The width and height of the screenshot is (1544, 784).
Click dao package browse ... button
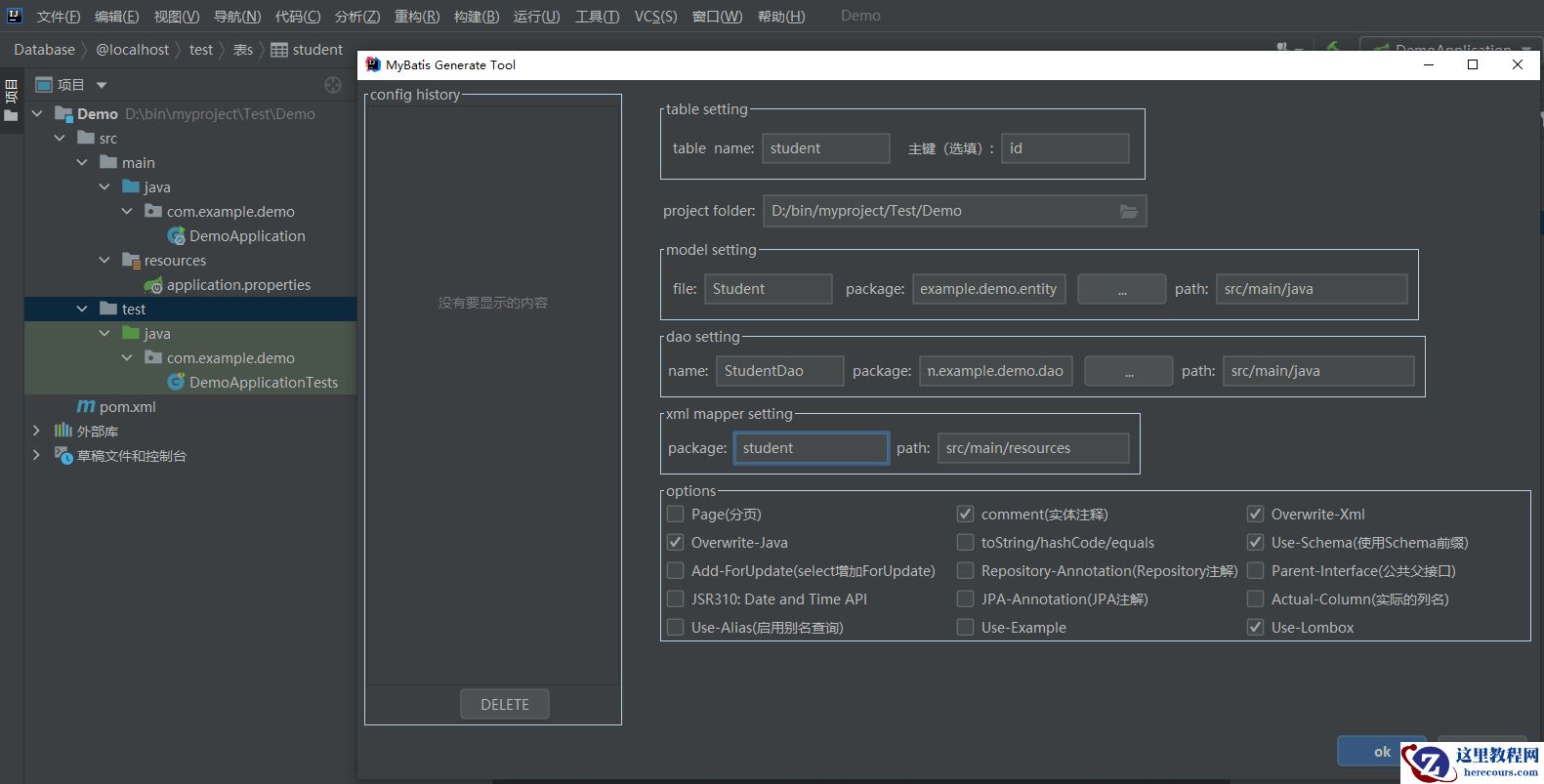click(x=1128, y=371)
